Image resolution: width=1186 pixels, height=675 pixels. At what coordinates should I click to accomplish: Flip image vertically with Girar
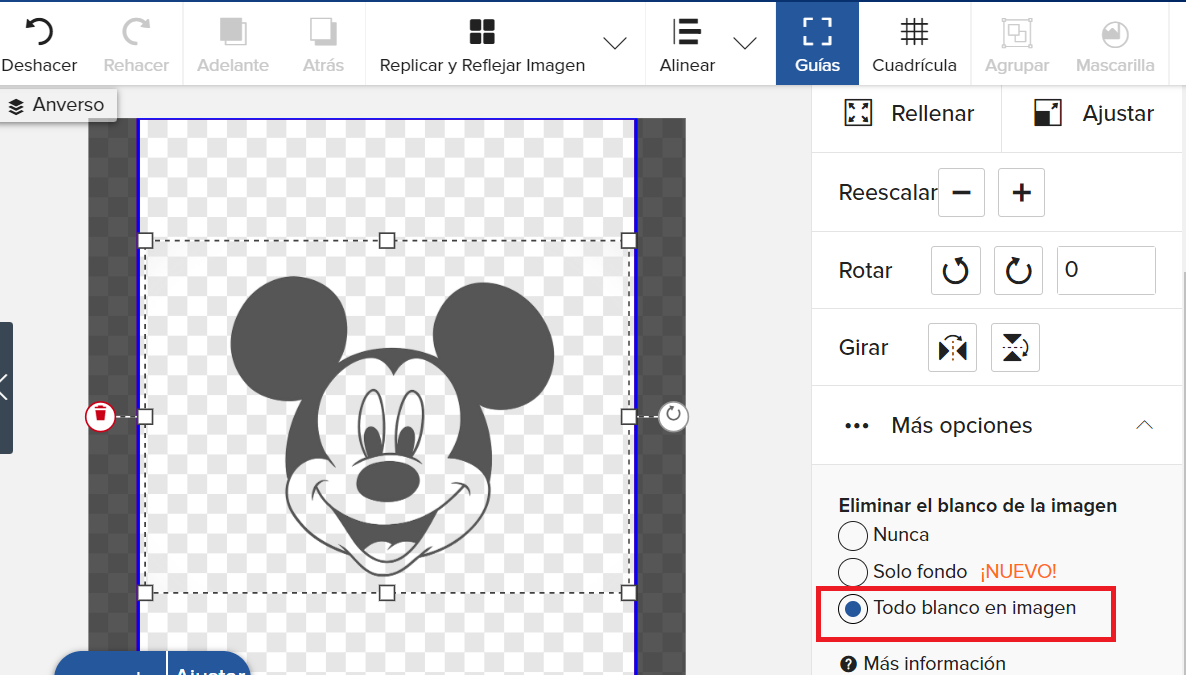click(x=1015, y=347)
